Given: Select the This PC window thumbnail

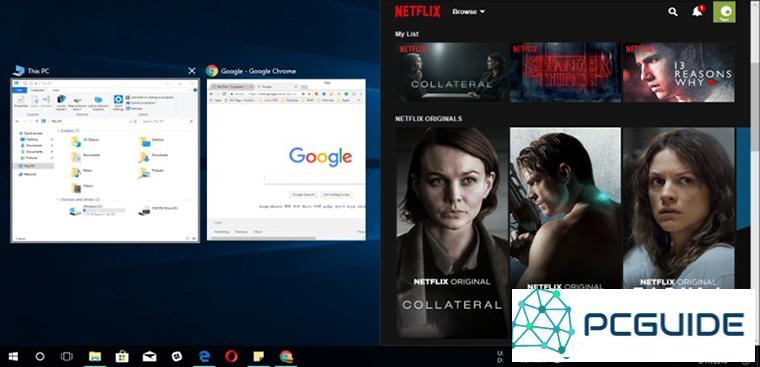Looking at the screenshot, I should 105,160.
